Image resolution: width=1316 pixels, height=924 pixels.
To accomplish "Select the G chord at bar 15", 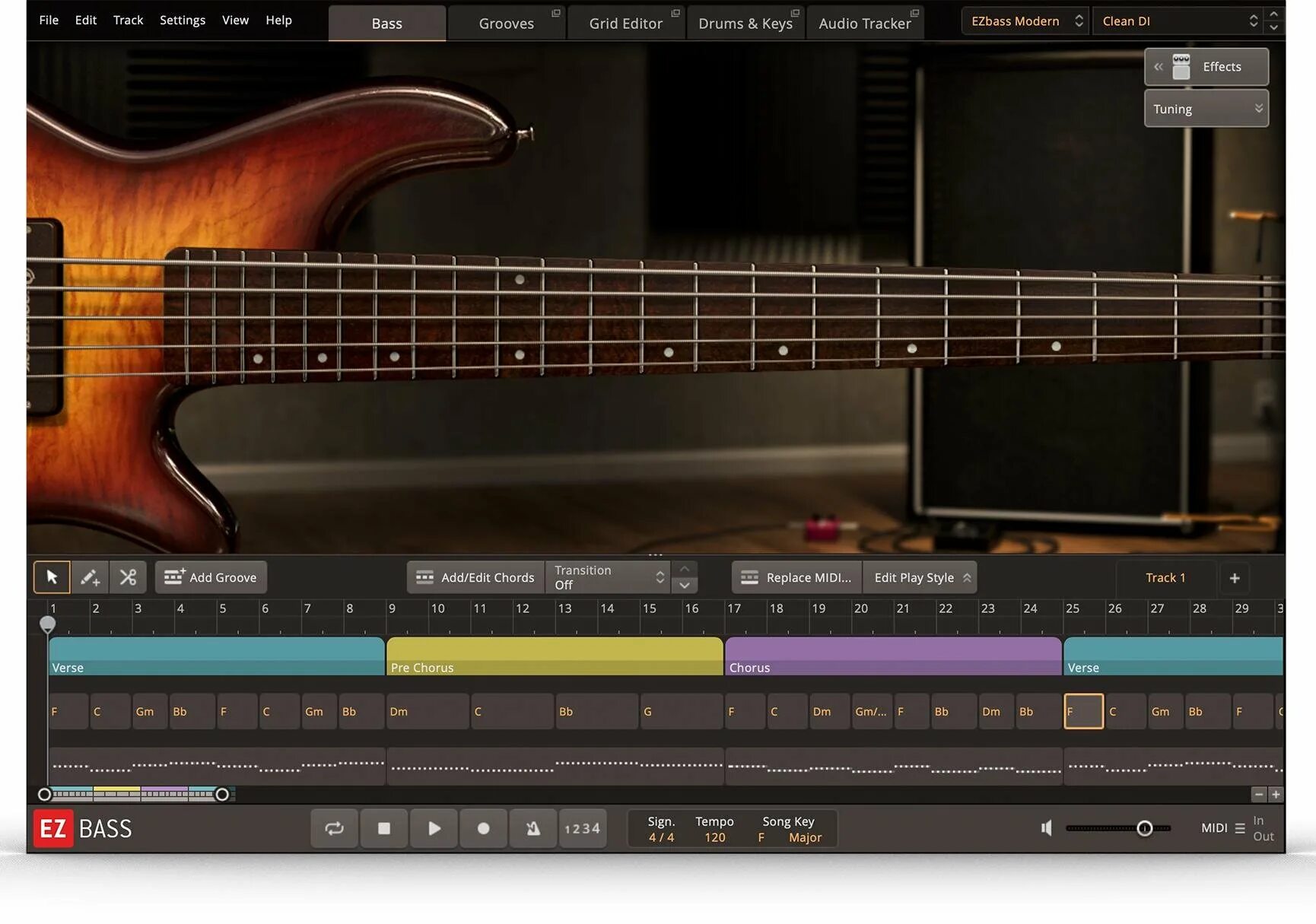I will [x=681, y=712].
